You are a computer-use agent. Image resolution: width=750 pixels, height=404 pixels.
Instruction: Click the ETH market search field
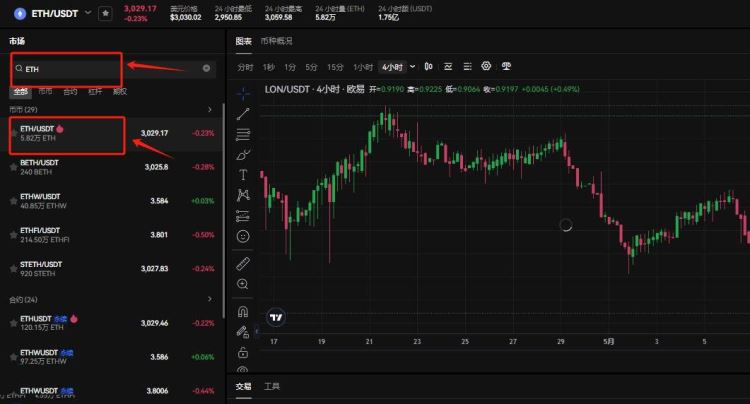(x=113, y=69)
